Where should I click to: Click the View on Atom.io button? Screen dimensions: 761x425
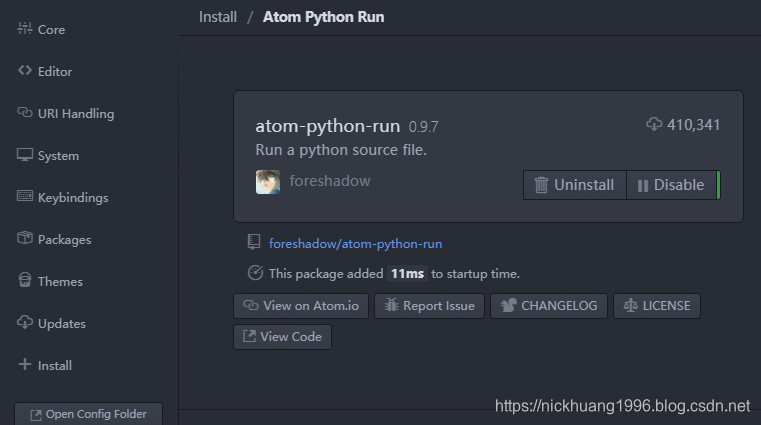point(301,306)
